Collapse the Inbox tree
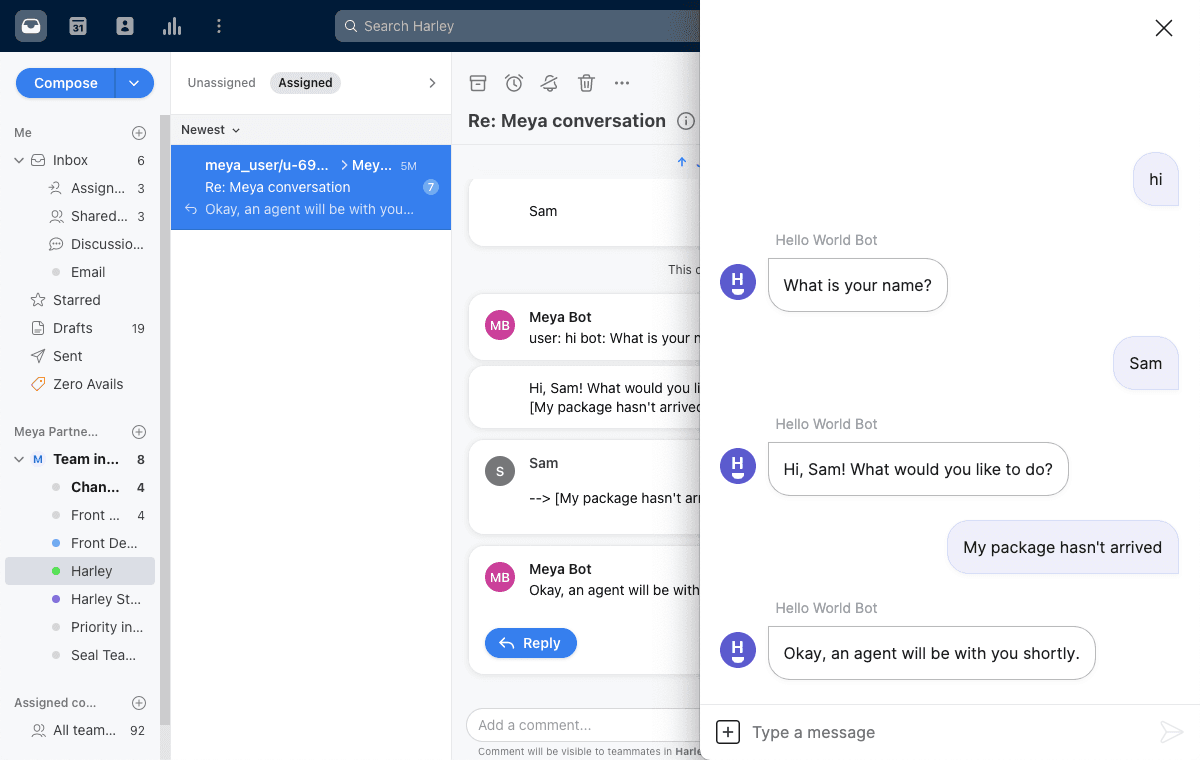This screenshot has width=1200, height=760. pos(19,160)
